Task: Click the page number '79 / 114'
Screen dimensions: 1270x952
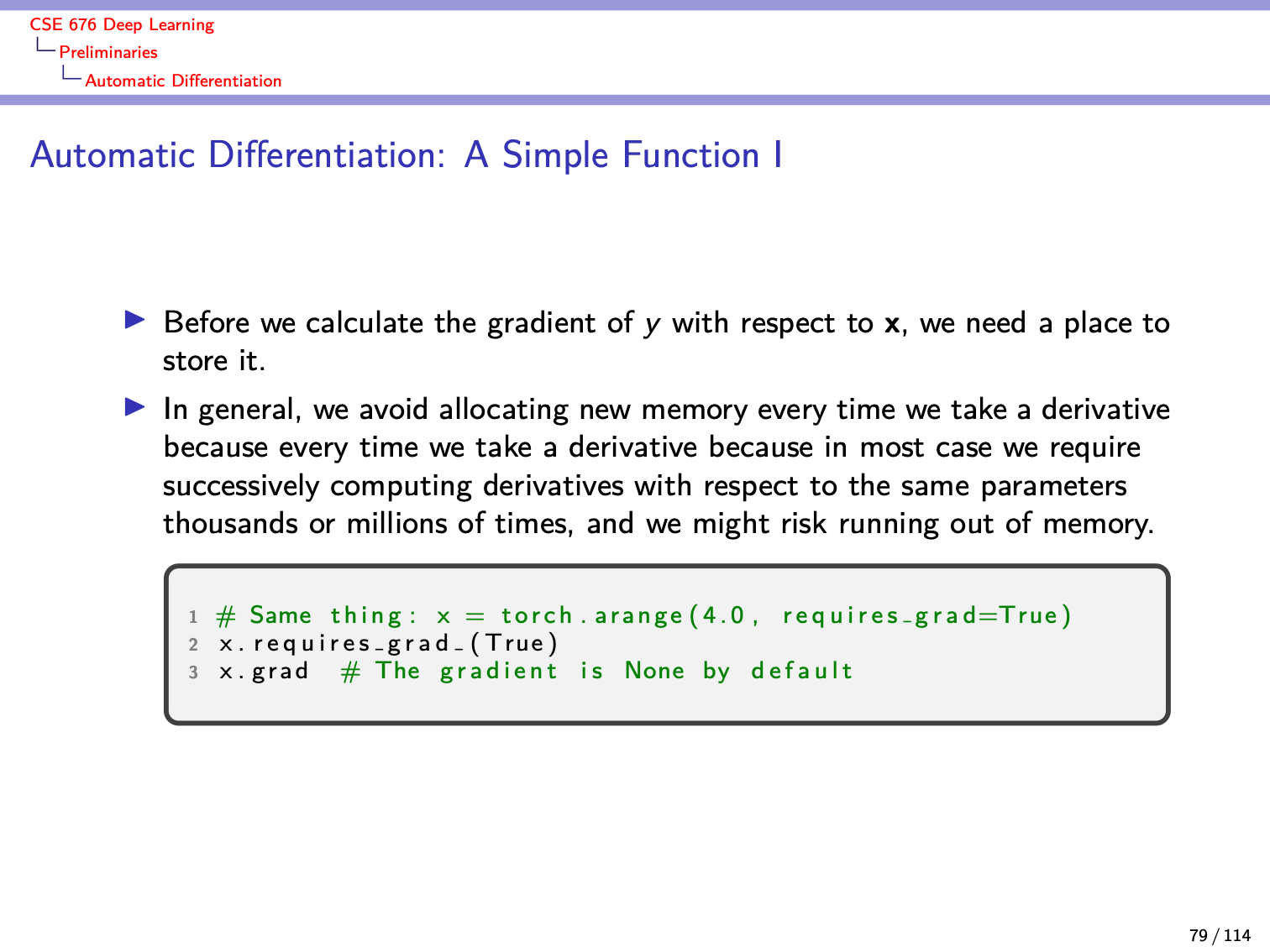Action: (x=1220, y=935)
